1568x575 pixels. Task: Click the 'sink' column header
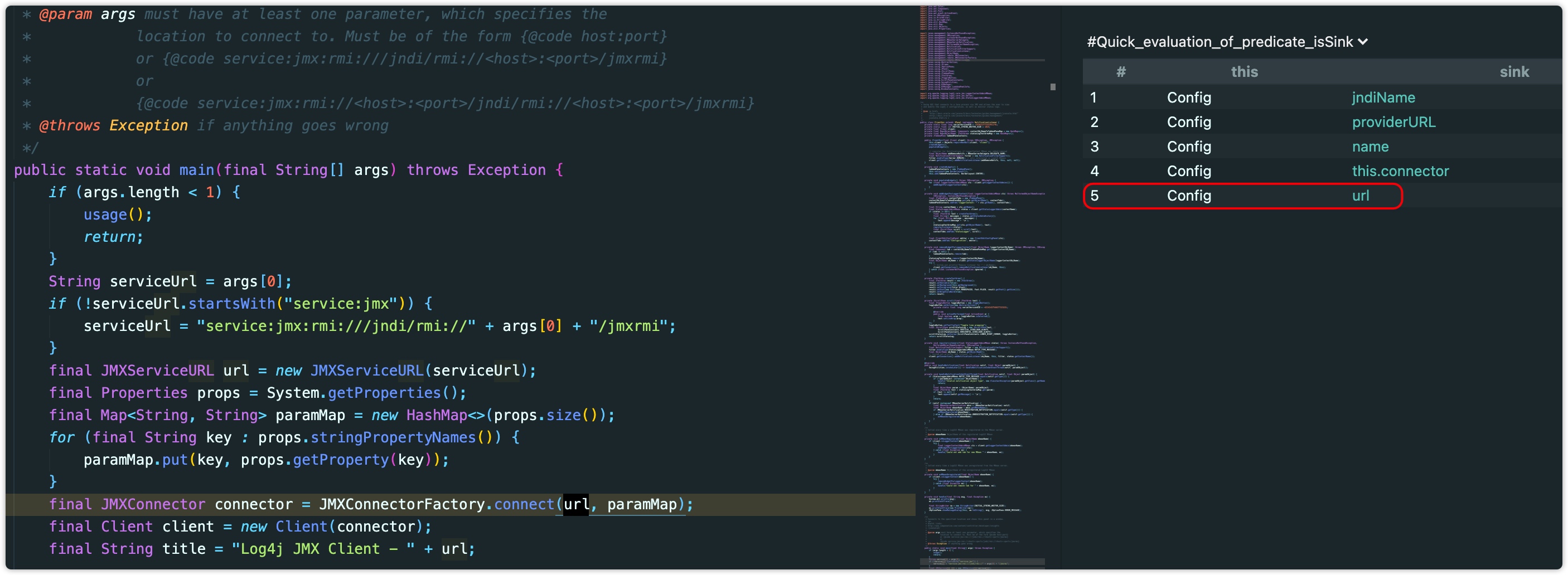tap(1514, 72)
